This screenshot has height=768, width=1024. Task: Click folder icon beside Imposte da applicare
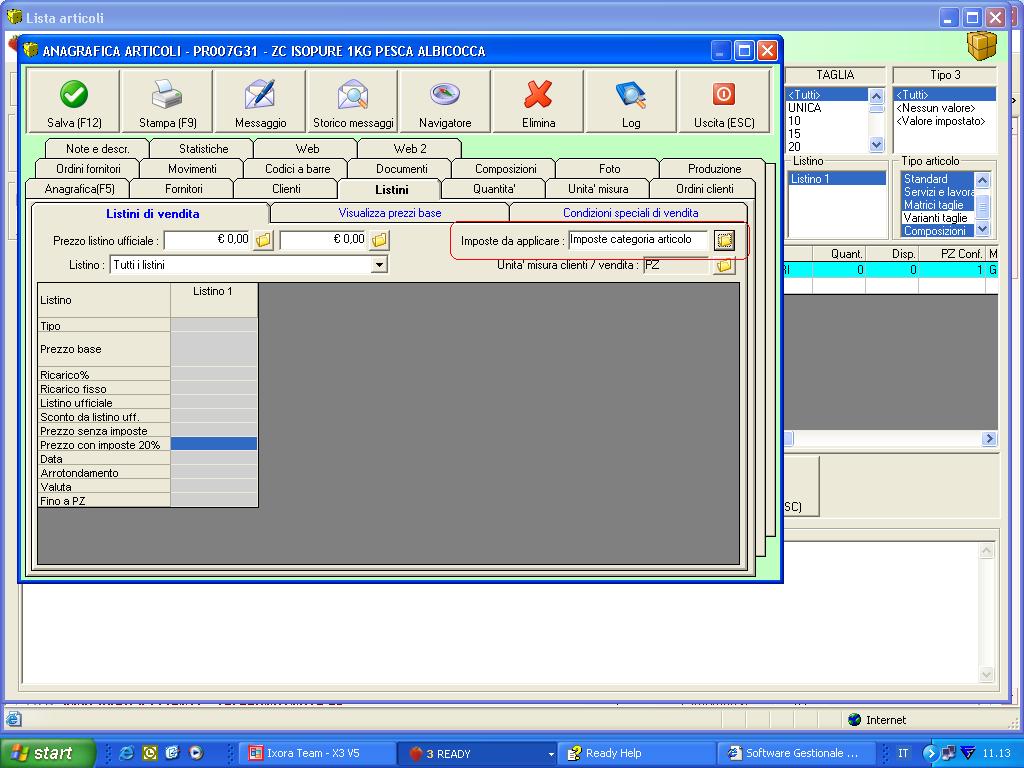click(x=724, y=240)
